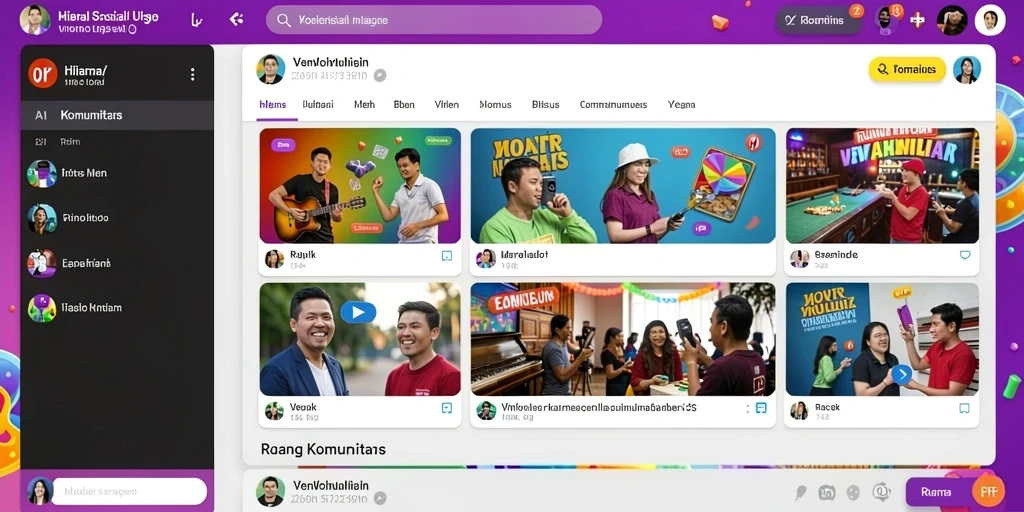Click the emoji icon in the bottom bar
The image size is (1024, 512).
tap(853, 492)
